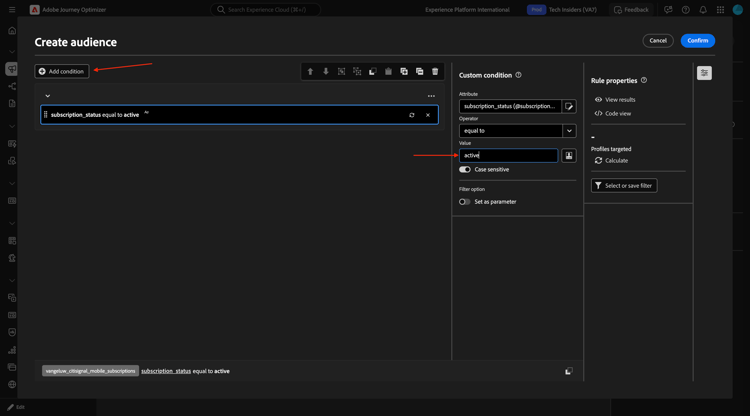The height and width of the screenshot is (416, 750).
Task: Click the subscription_status link in bottom expression
Action: pyautogui.click(x=166, y=371)
